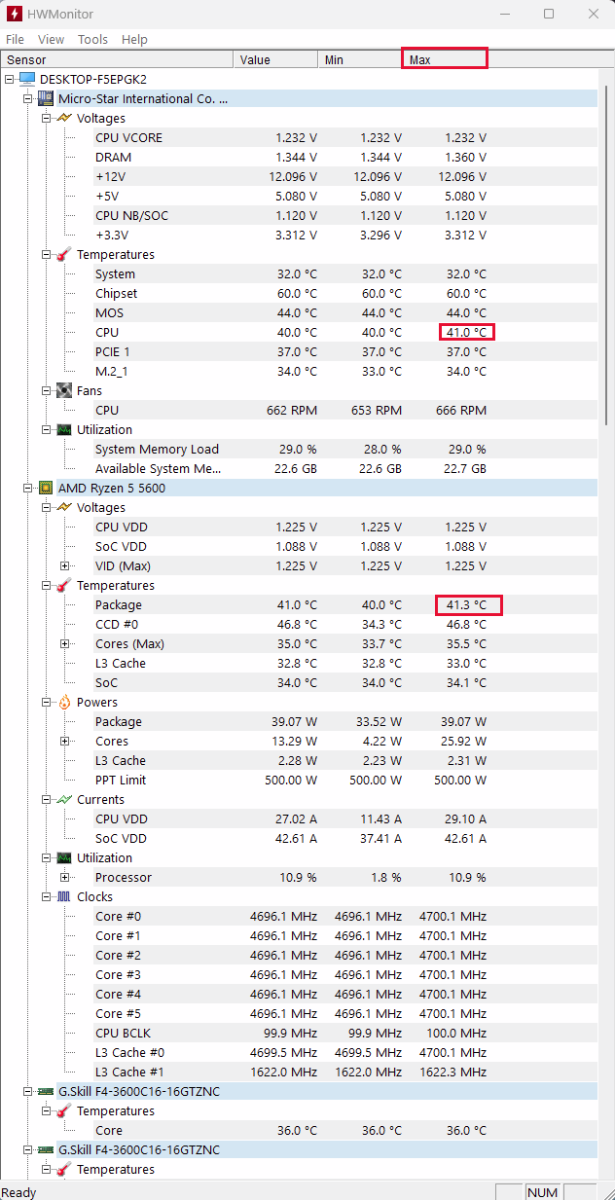Click the Micro-Star motherboard icon

[x=45, y=99]
